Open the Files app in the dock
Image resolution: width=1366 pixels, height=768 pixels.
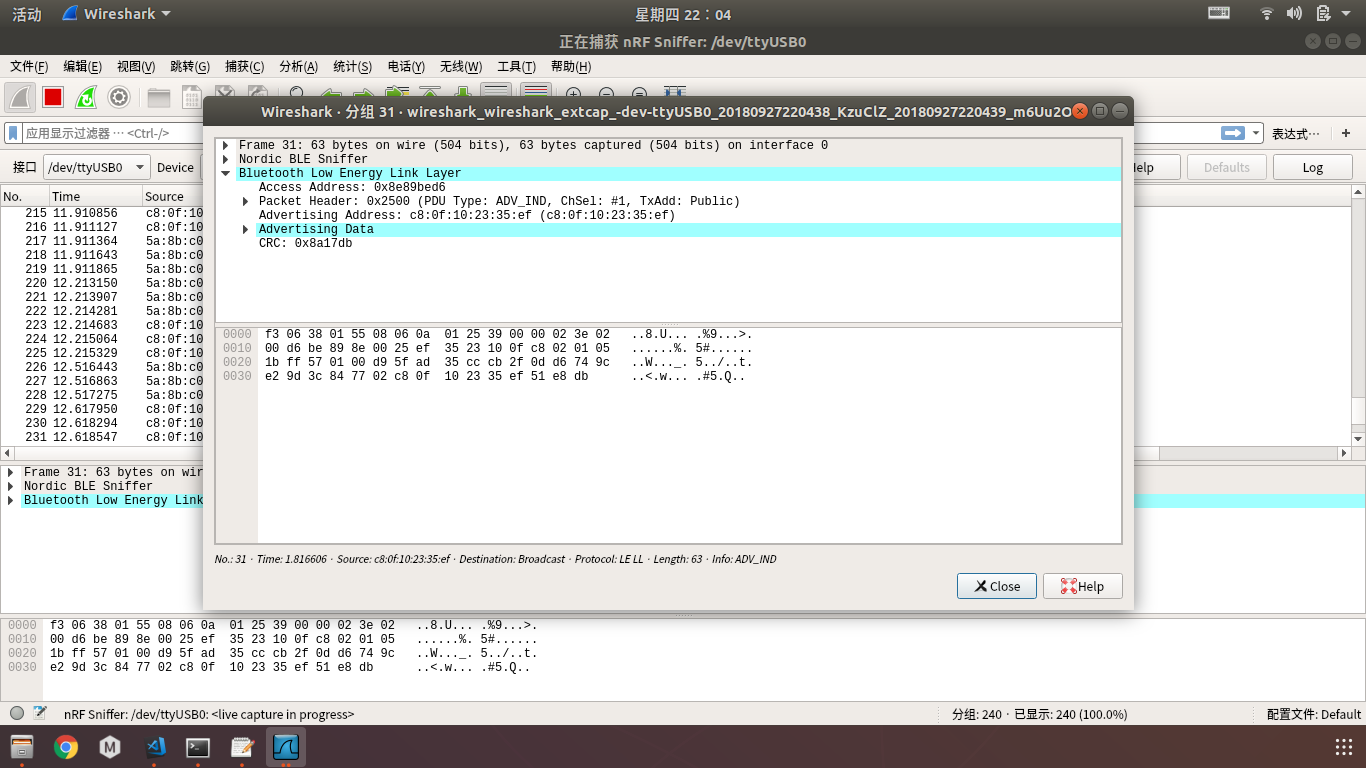pos(22,747)
